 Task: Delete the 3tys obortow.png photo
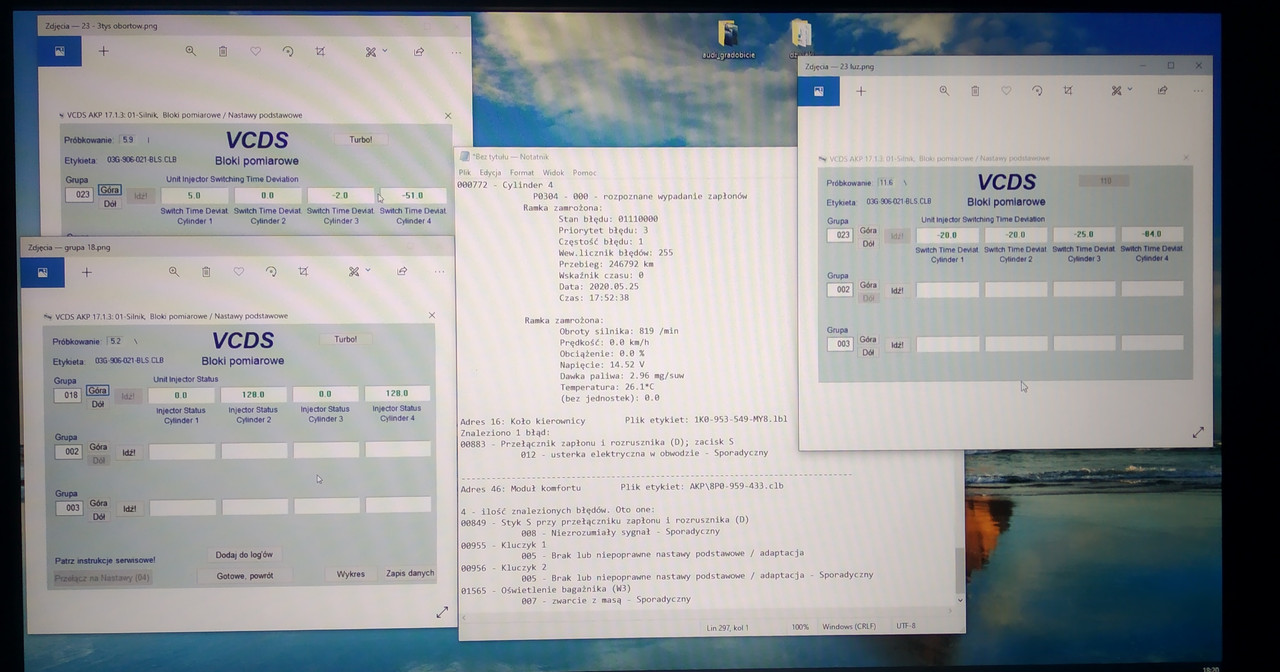[x=222, y=51]
